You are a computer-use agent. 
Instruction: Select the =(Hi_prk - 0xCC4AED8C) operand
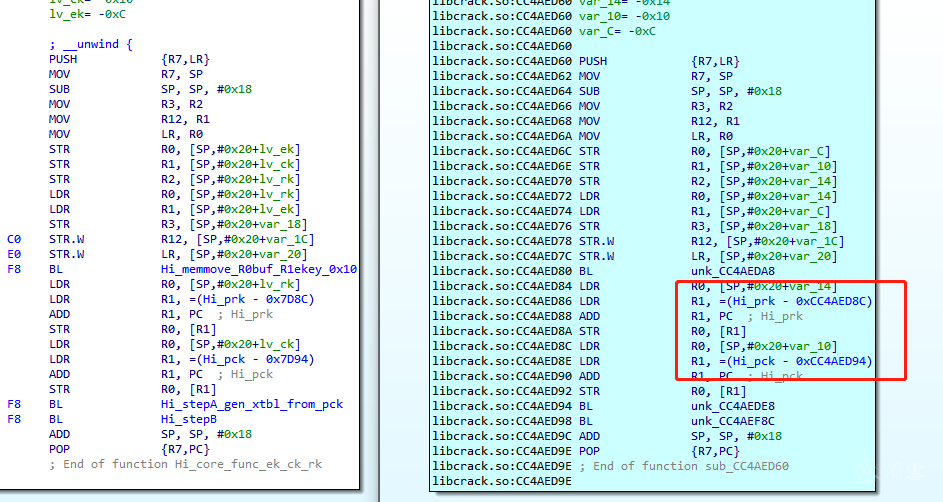coord(796,301)
